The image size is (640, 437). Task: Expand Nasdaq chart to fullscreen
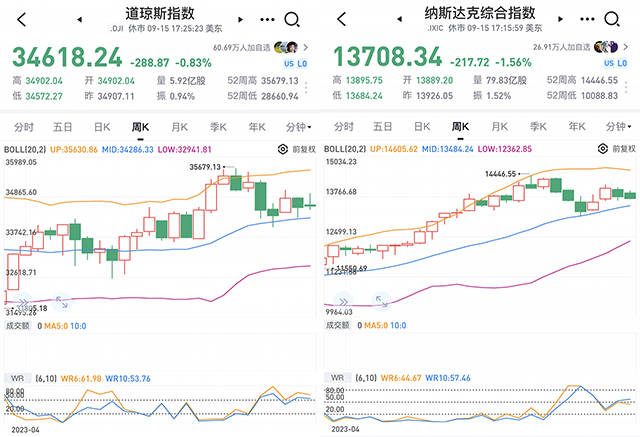pos(382,302)
